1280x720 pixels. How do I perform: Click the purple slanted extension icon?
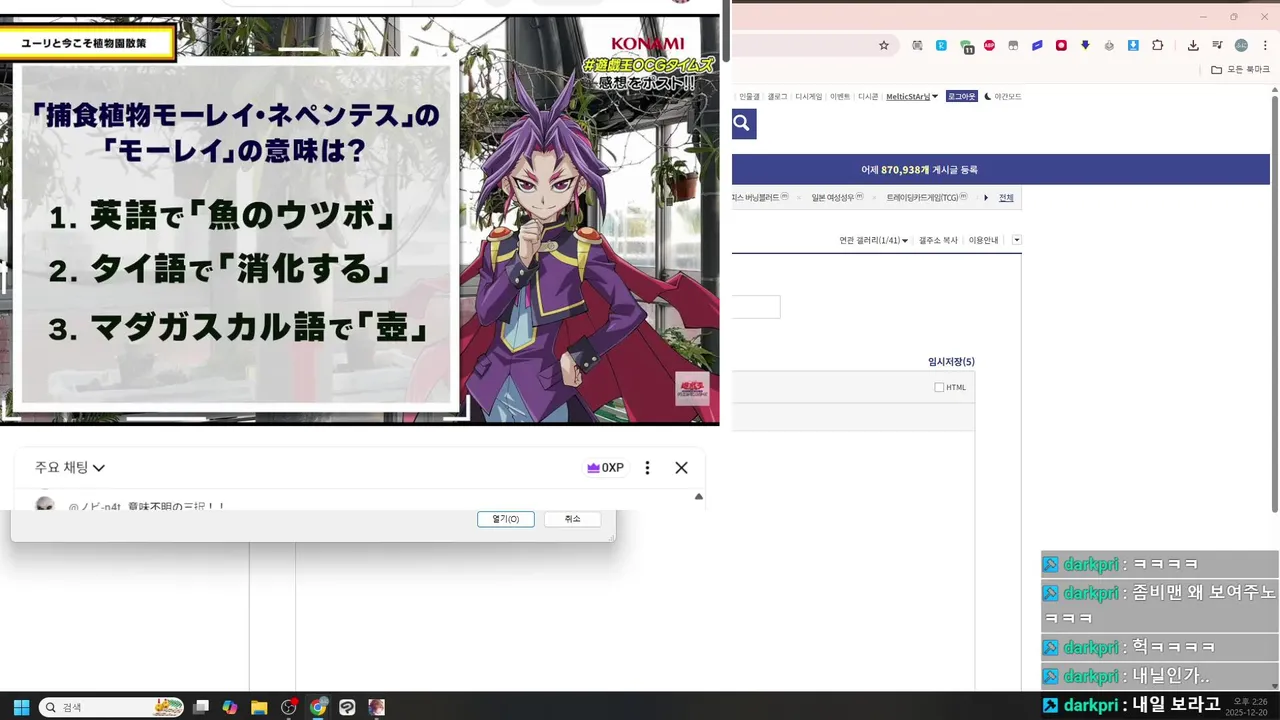pyautogui.click(x=1037, y=45)
